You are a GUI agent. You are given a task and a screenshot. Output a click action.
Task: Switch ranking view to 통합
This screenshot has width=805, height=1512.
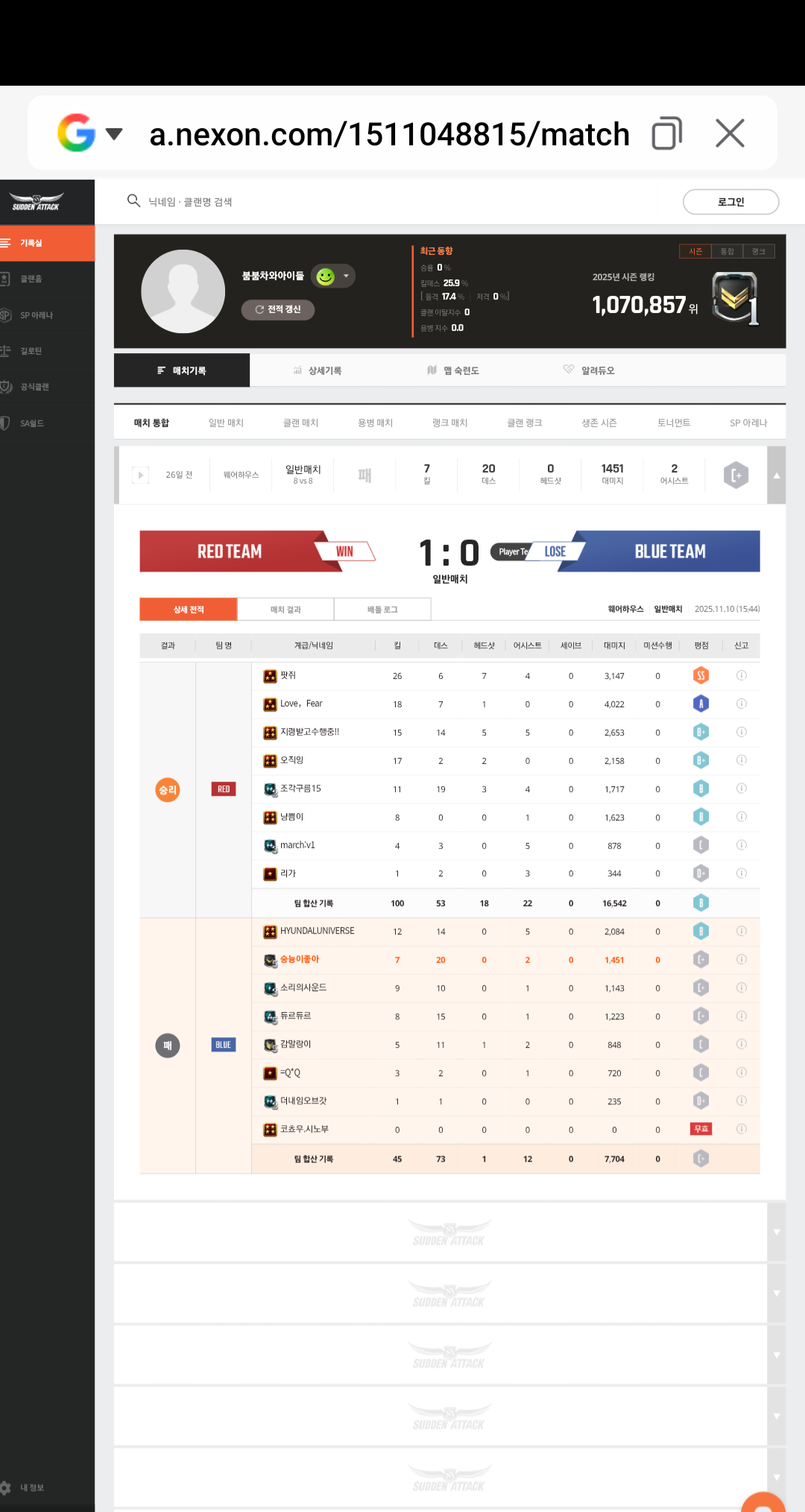727,252
